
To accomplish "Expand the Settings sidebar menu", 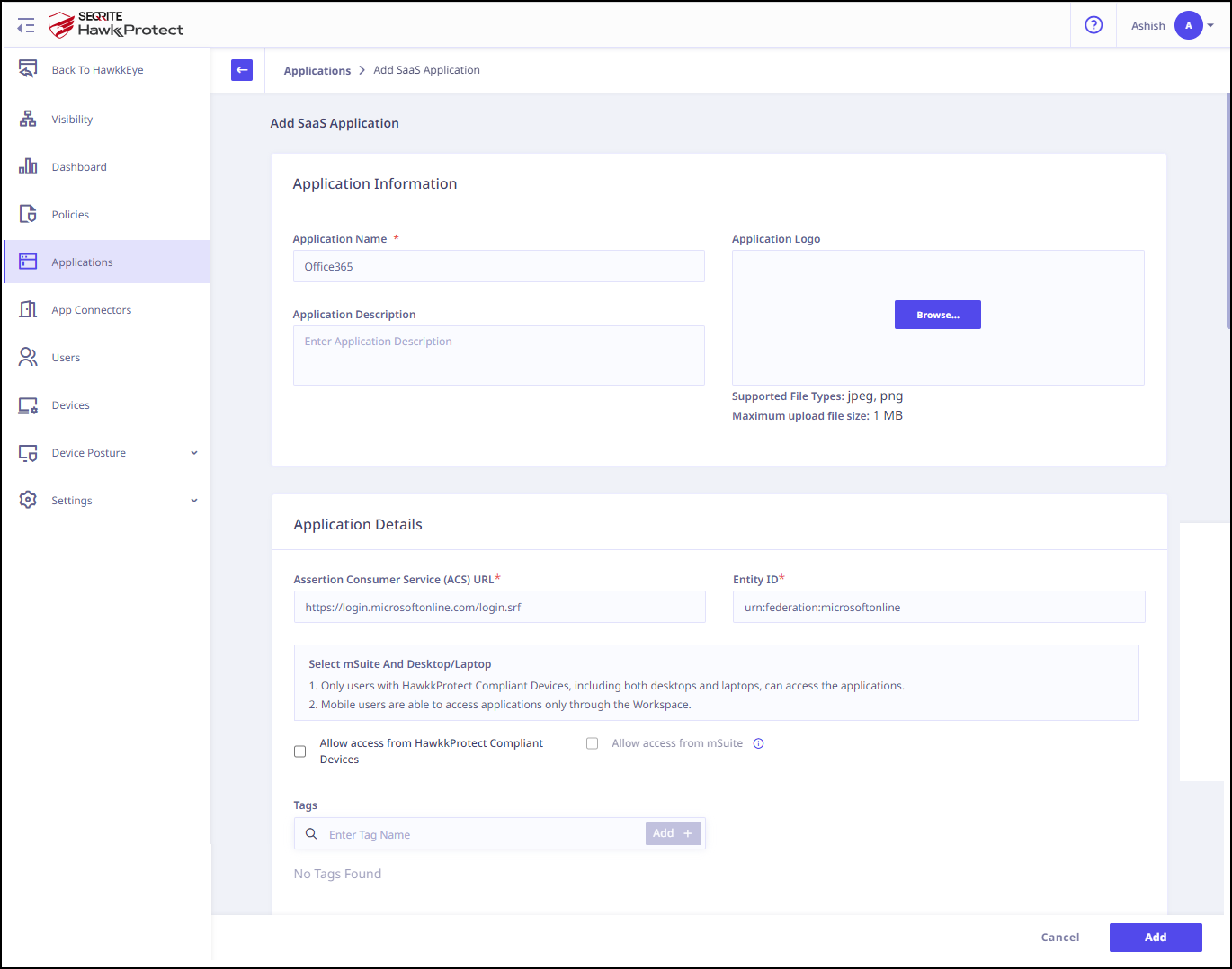I will [x=193, y=501].
